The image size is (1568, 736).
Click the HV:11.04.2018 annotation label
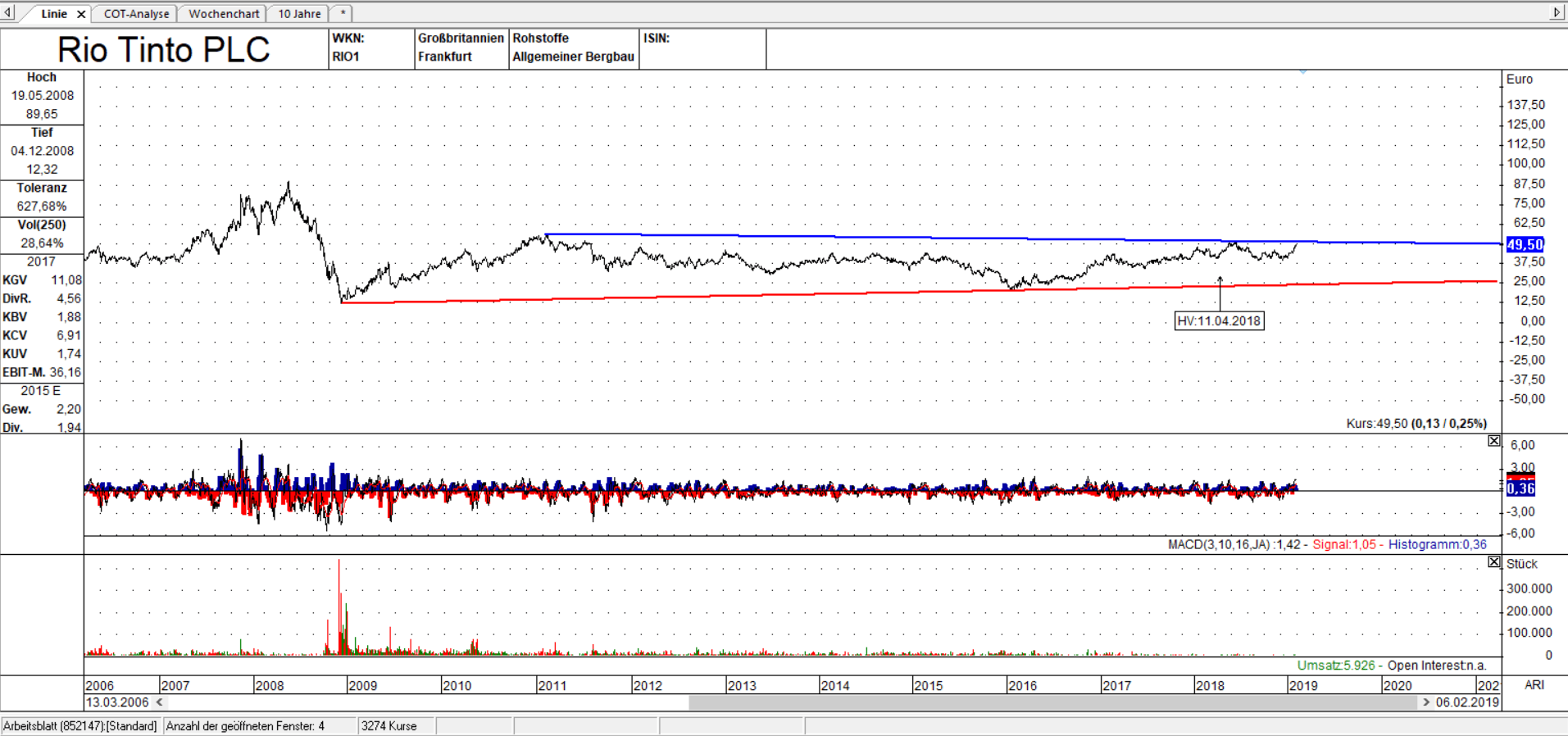(1219, 321)
